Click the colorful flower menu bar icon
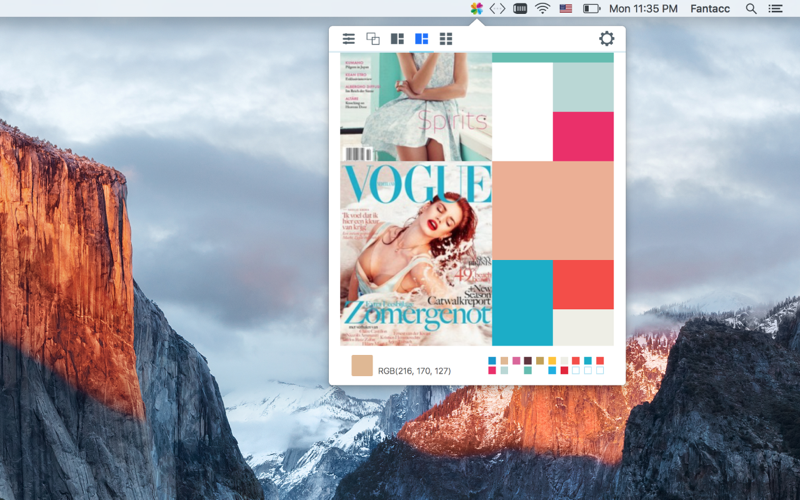800x500 pixels. pyautogui.click(x=477, y=8)
